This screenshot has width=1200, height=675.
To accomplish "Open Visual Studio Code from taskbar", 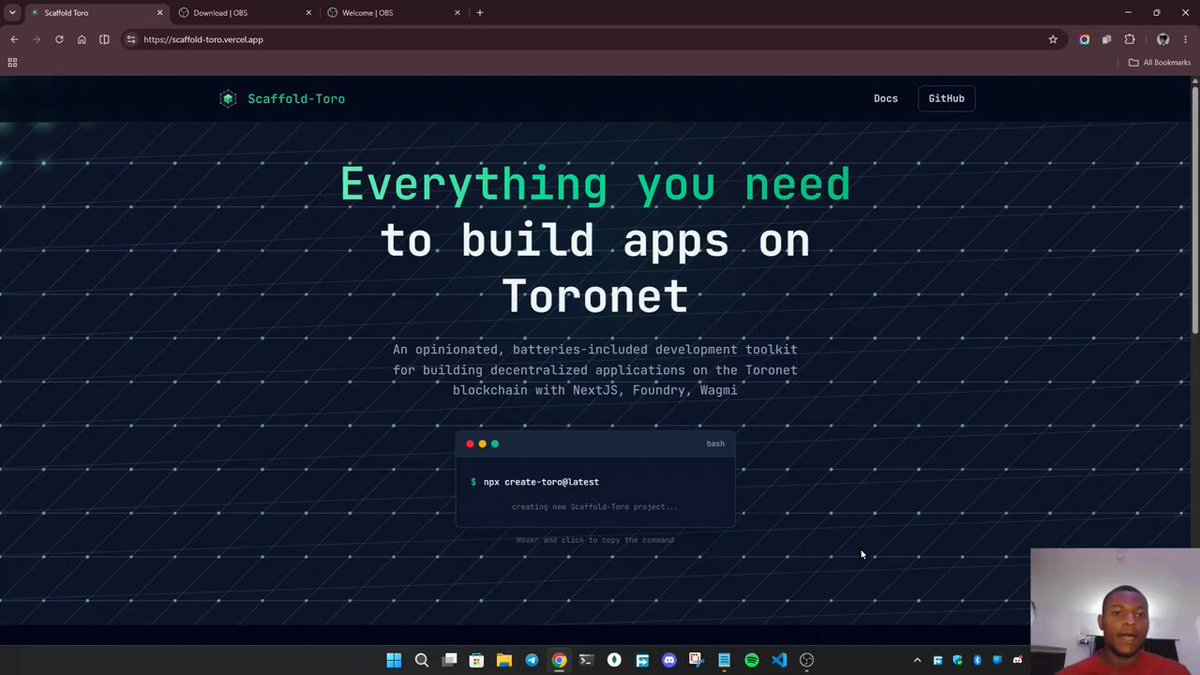I will [x=779, y=660].
